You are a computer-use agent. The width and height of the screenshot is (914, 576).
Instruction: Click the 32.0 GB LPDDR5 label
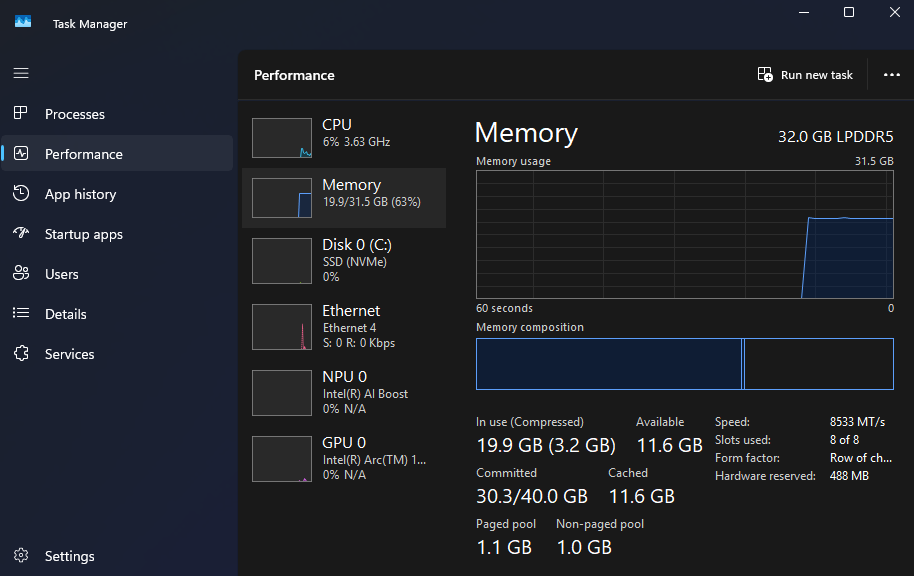(x=835, y=136)
